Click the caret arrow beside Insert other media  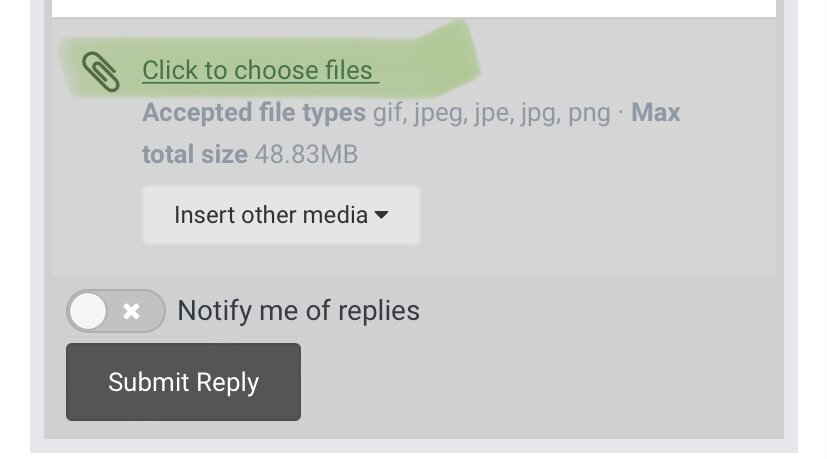tap(381, 215)
